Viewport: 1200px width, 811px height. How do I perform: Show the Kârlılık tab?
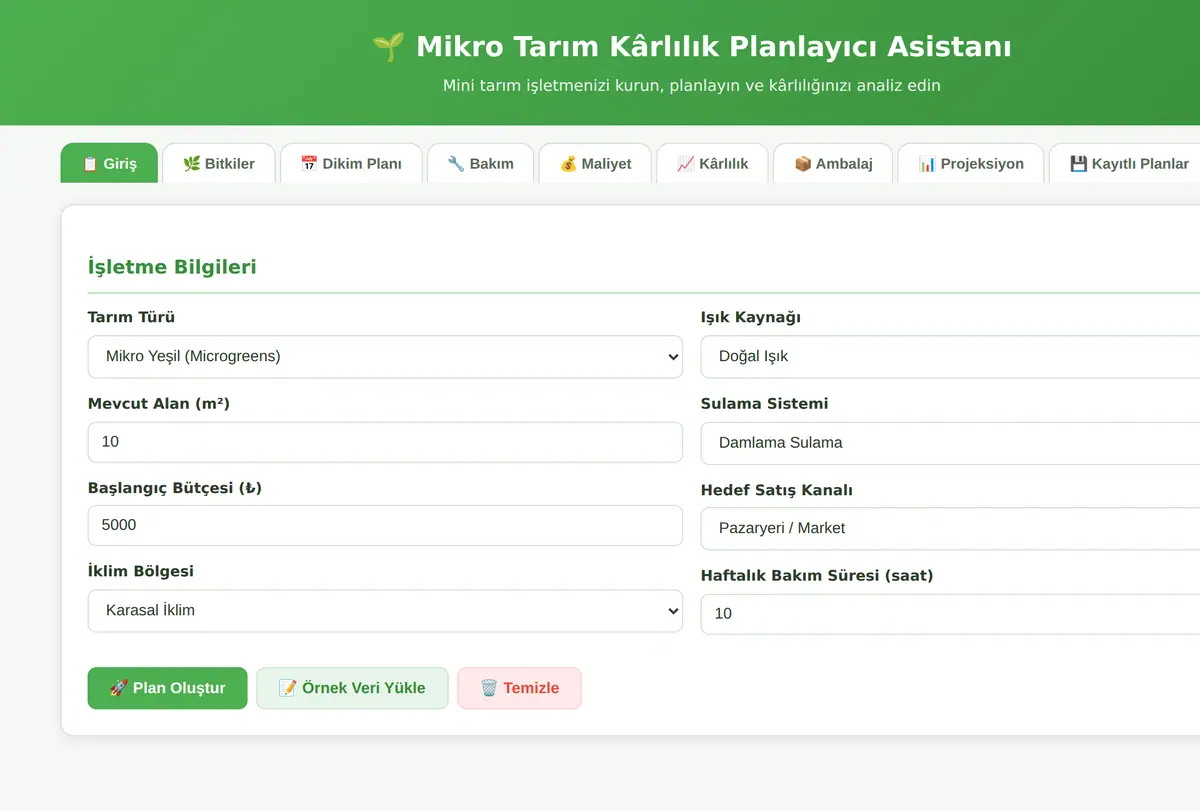(x=712, y=163)
